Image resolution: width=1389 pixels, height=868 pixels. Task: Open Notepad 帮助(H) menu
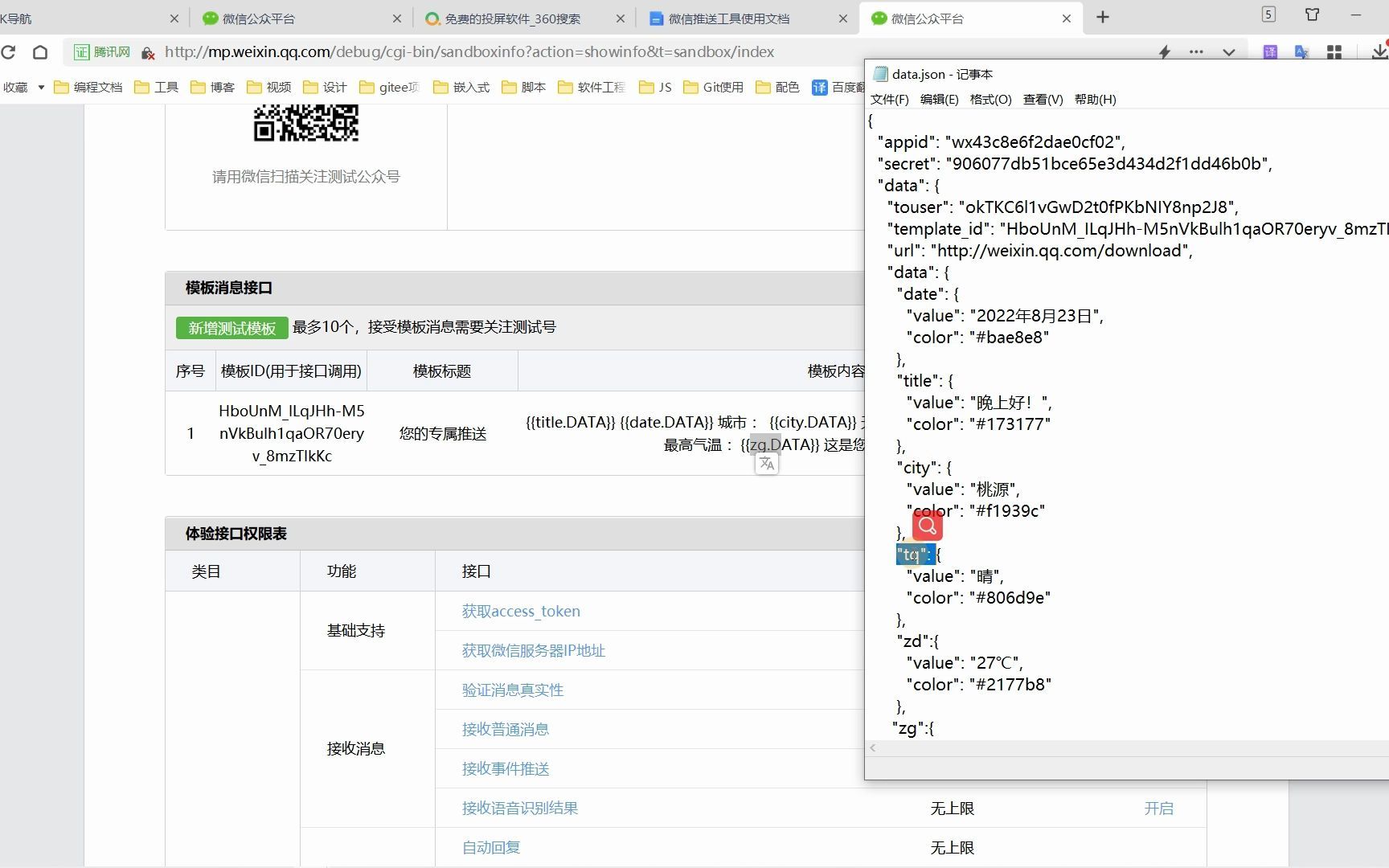click(x=1095, y=100)
